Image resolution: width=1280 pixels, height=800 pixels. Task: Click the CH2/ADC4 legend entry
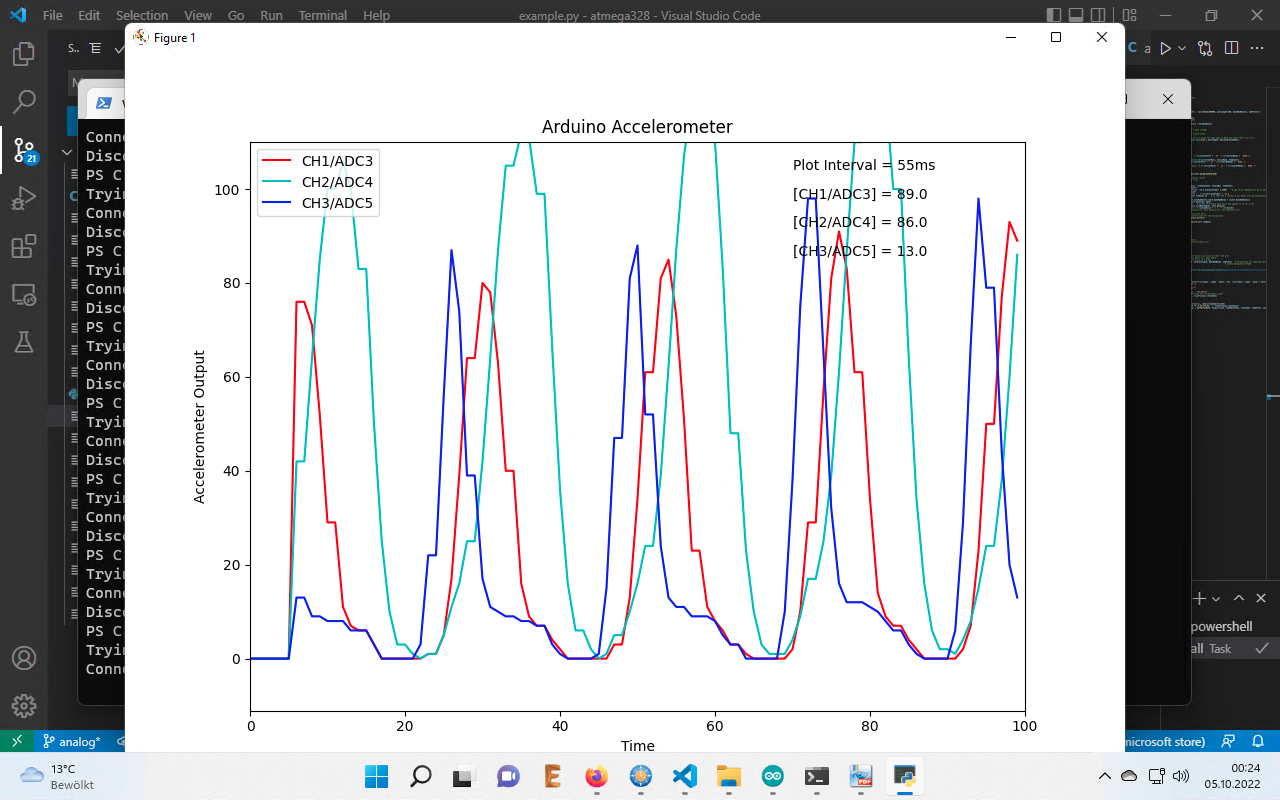tap(319, 182)
